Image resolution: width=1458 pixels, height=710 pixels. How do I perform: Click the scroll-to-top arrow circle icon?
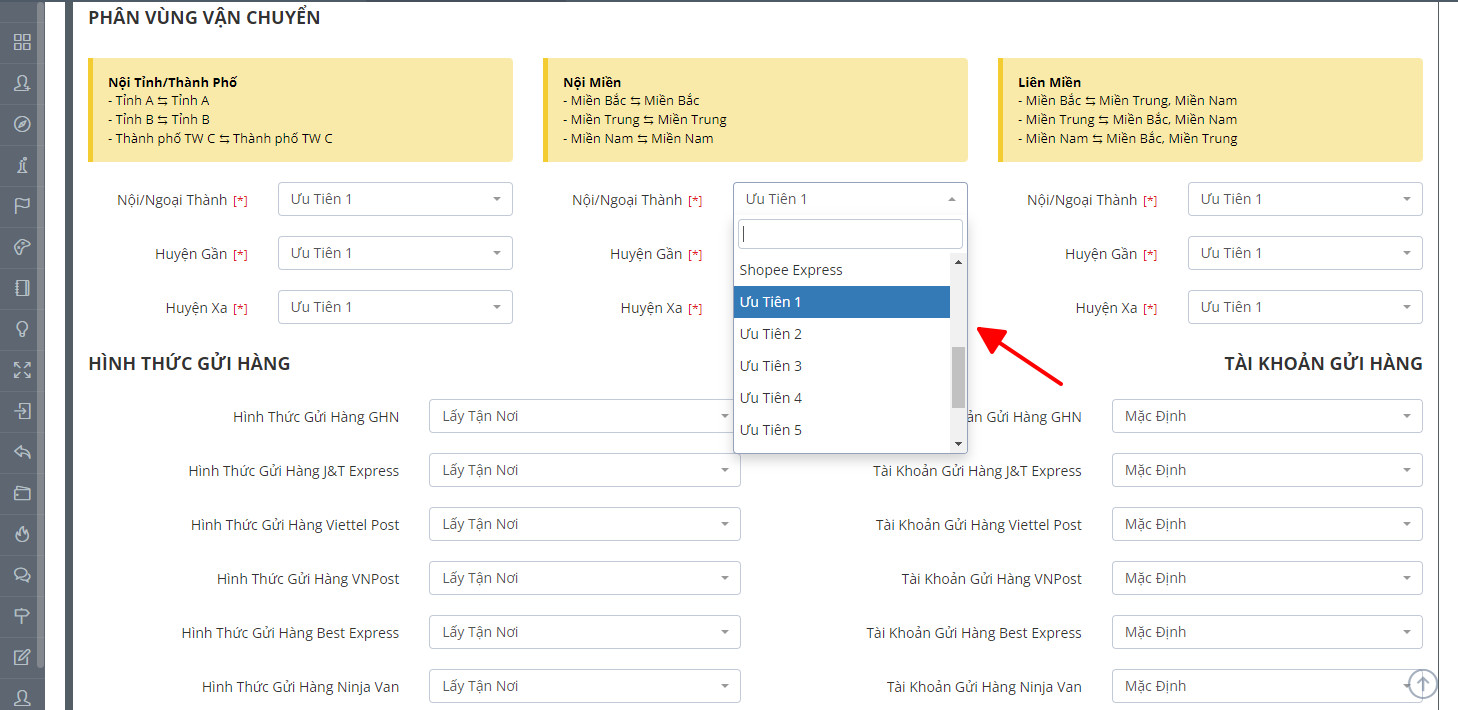click(1422, 684)
